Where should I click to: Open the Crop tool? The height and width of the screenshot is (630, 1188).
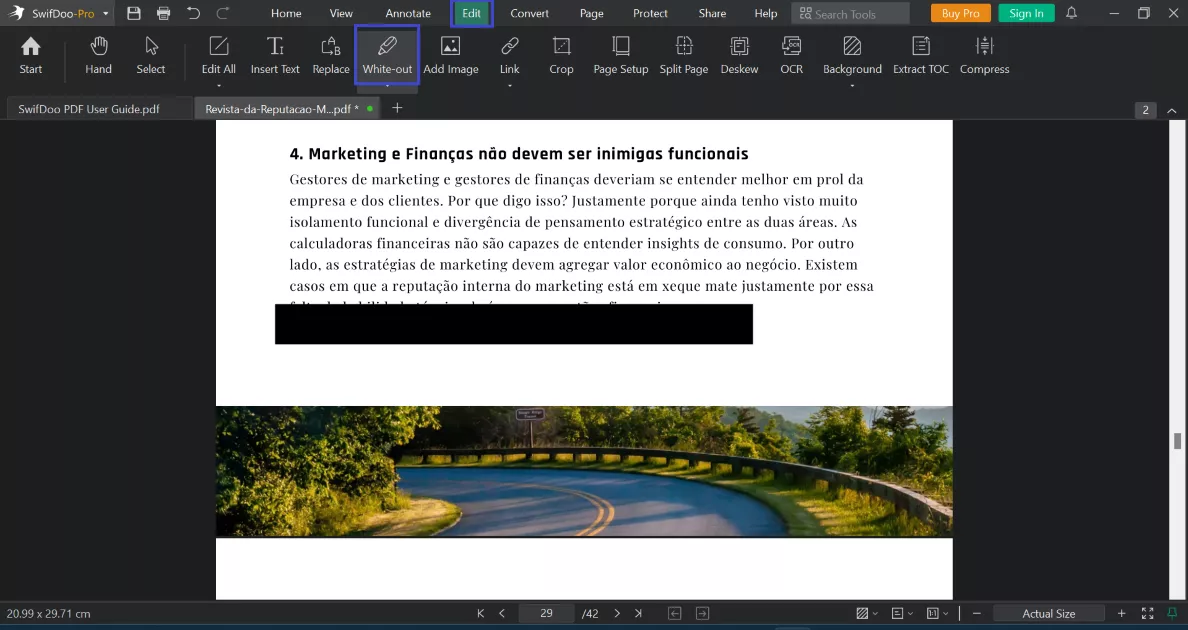[x=561, y=55]
